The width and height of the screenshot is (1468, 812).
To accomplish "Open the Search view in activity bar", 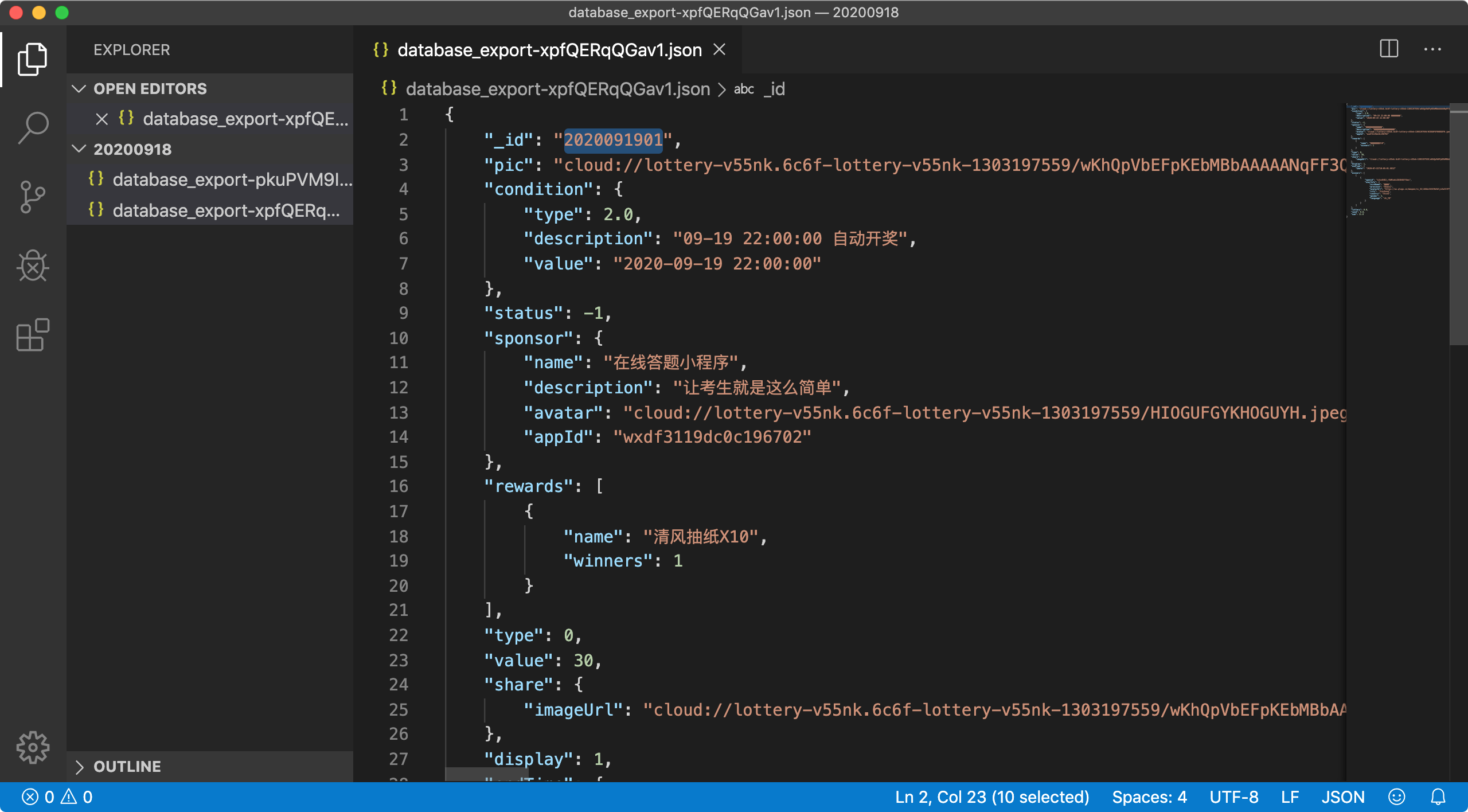I will click(33, 127).
